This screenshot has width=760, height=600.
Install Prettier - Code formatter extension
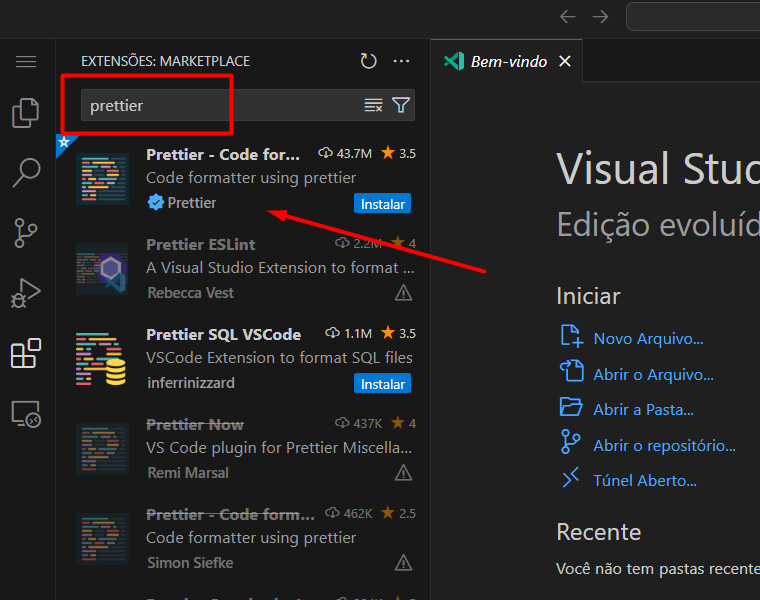(382, 204)
